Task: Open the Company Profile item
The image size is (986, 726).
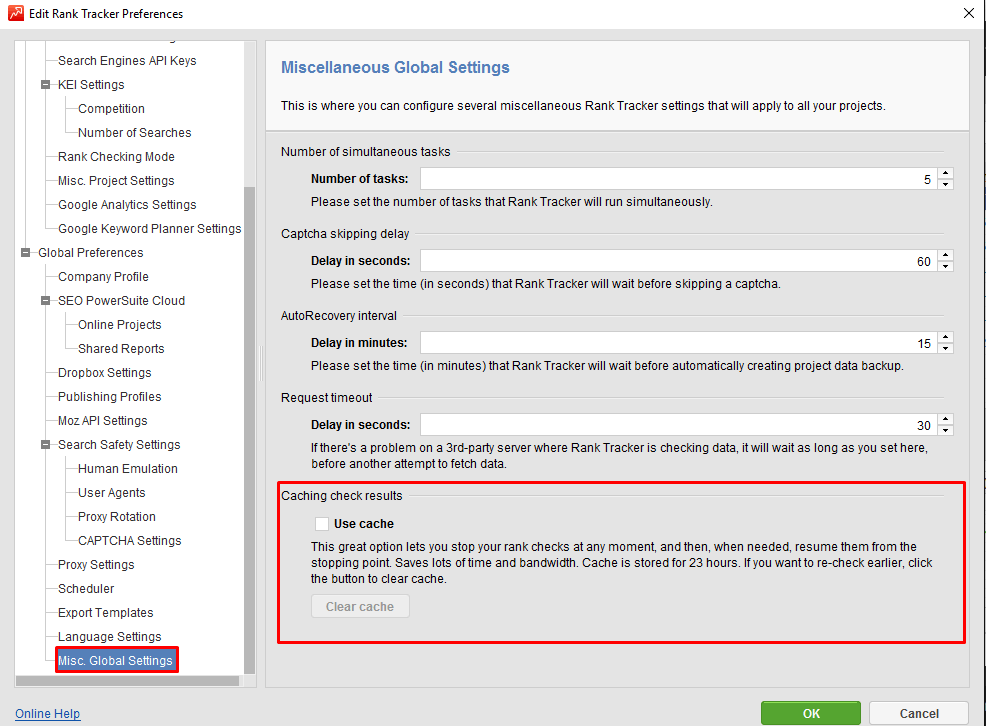Action: 103,277
